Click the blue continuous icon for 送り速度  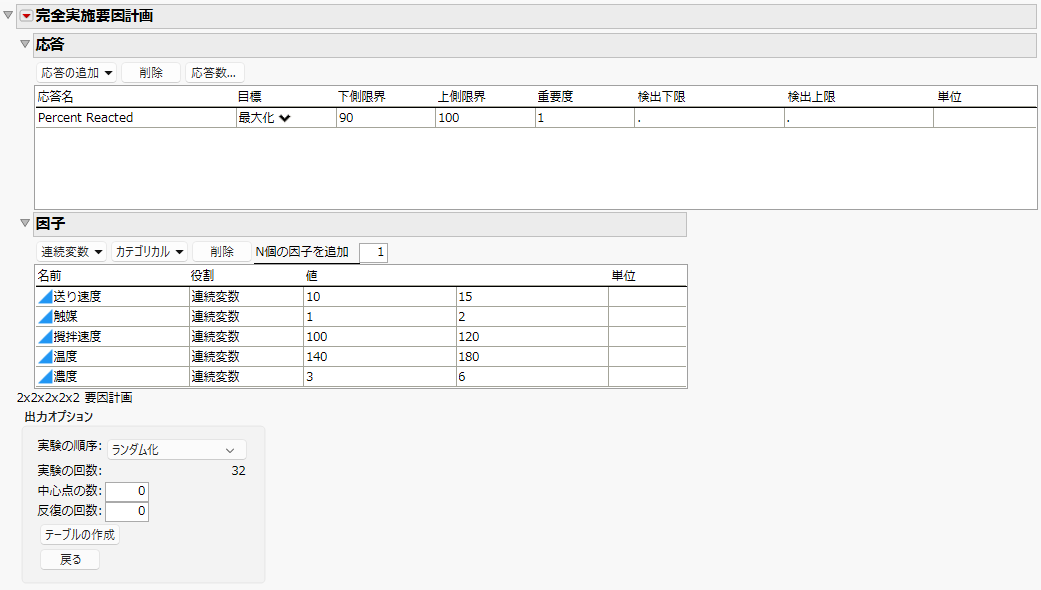44,297
